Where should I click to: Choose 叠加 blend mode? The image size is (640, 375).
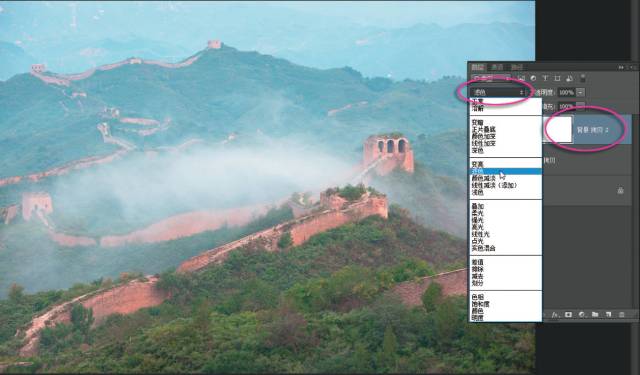tap(506, 206)
